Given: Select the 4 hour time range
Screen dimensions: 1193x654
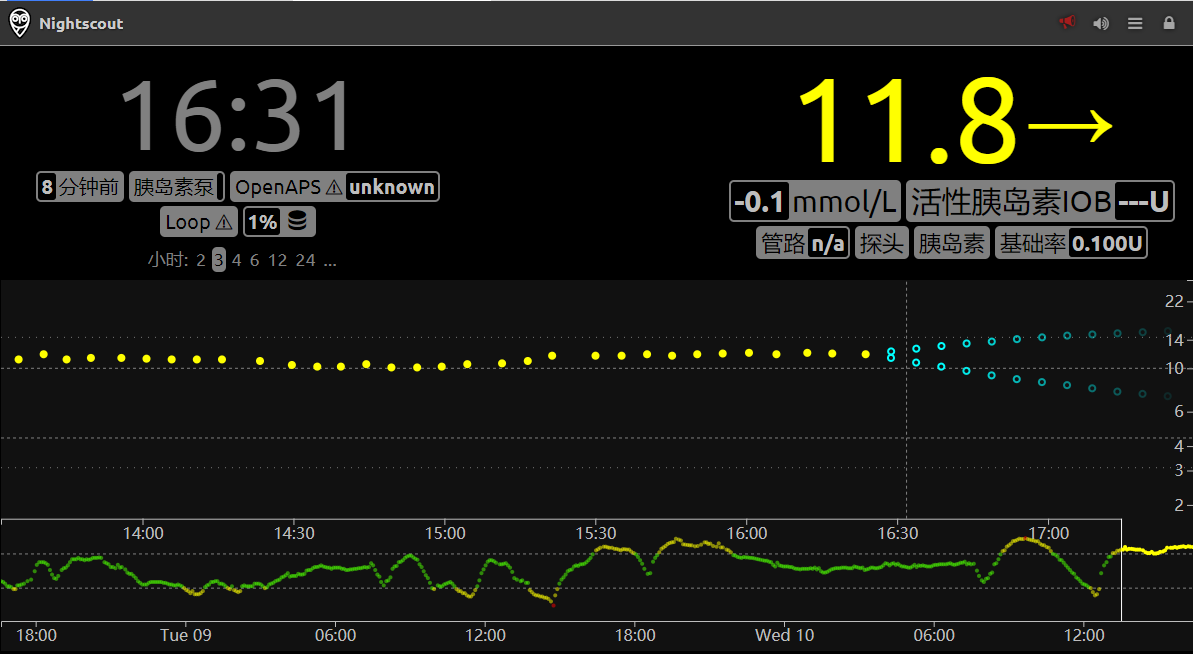Looking at the screenshot, I should point(237,260).
